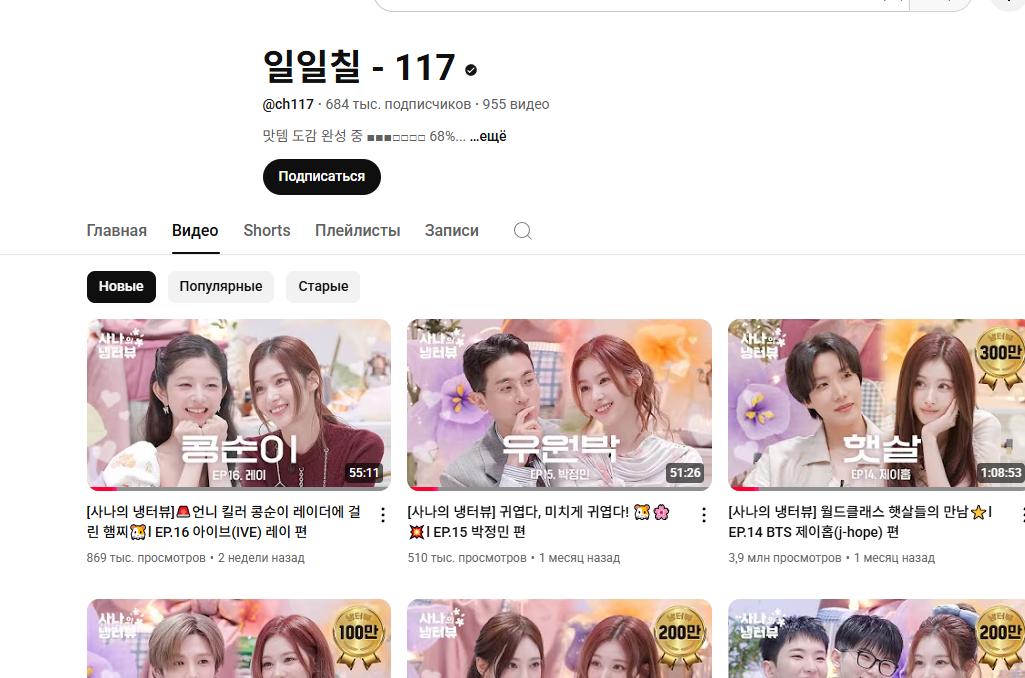Open second-row thumbnail with 100만 badge
1025x678 pixels.
point(239,638)
